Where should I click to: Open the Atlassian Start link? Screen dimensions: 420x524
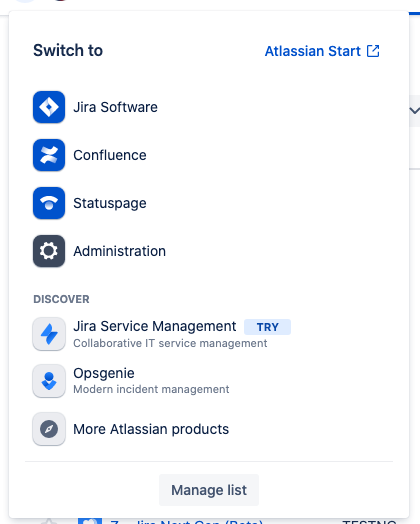click(x=322, y=51)
